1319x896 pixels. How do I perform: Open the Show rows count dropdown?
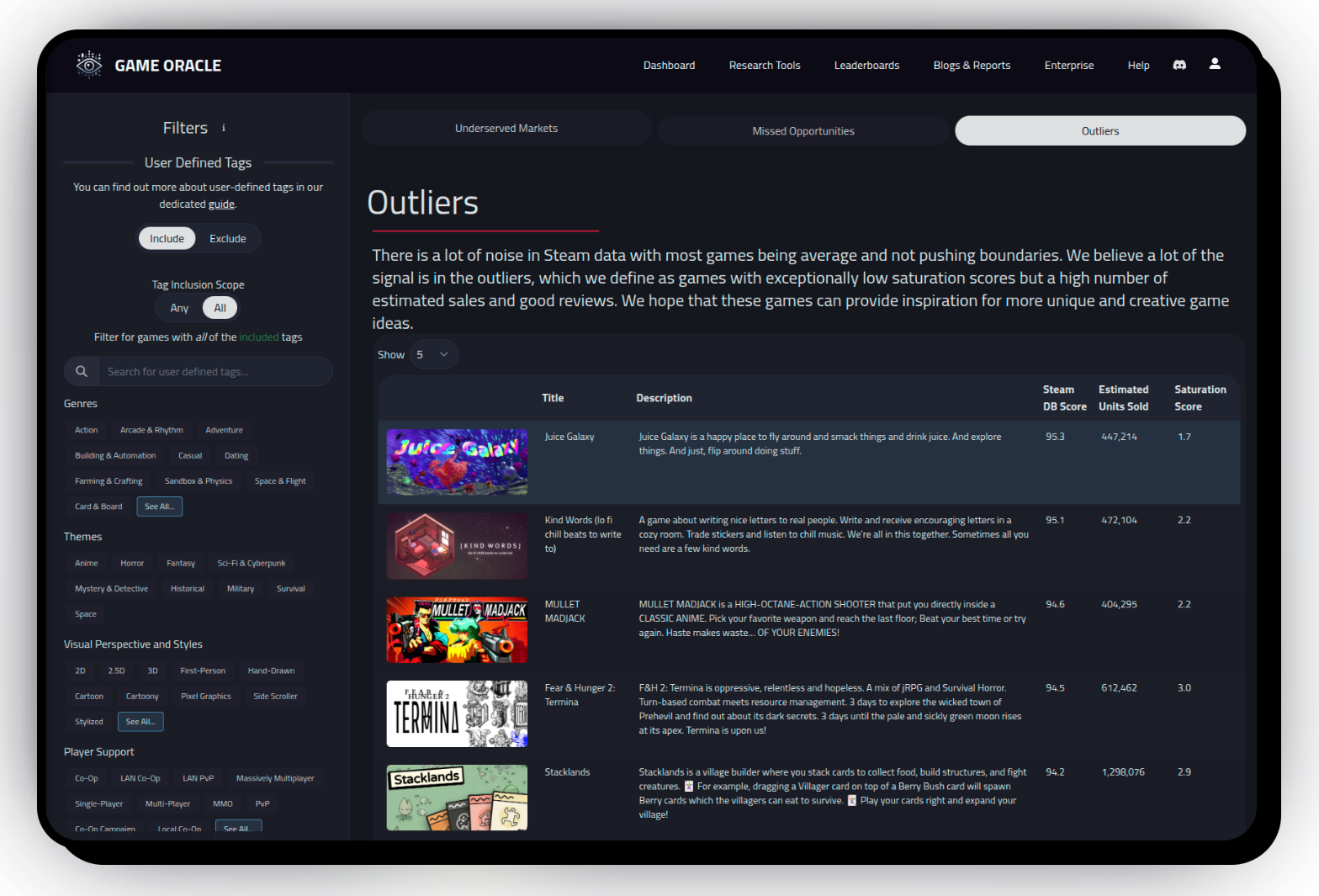433,355
